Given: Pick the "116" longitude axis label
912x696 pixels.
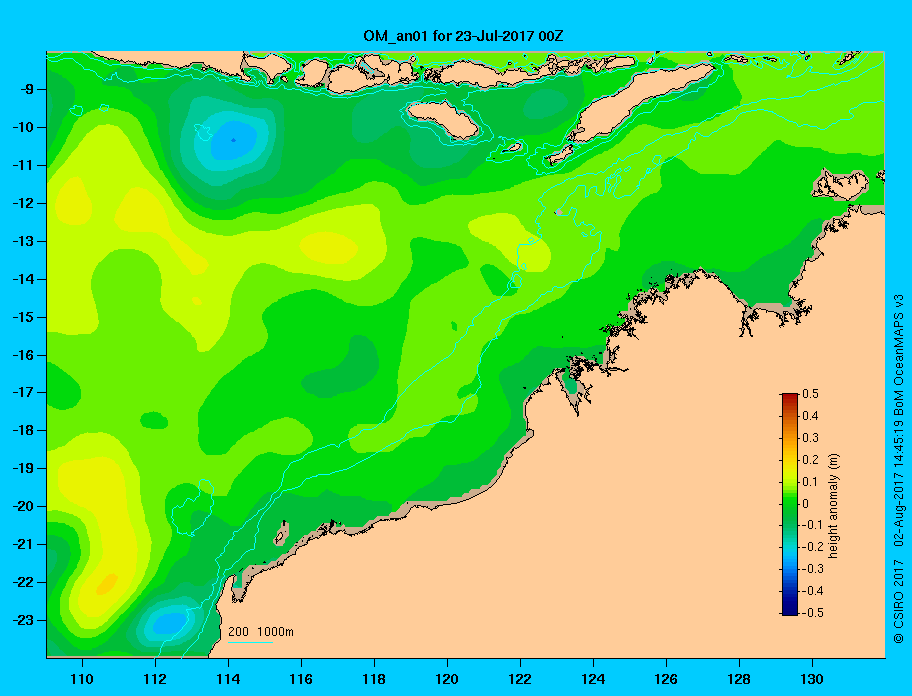Looking at the screenshot, I should (301, 679).
